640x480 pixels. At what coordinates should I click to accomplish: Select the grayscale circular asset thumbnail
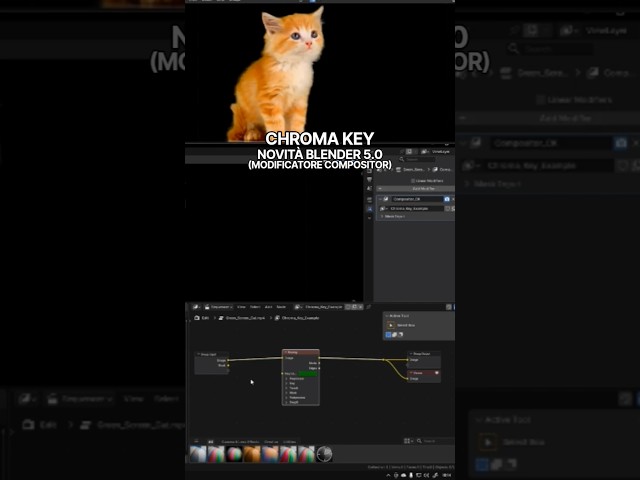pyautogui.click(x=324, y=454)
